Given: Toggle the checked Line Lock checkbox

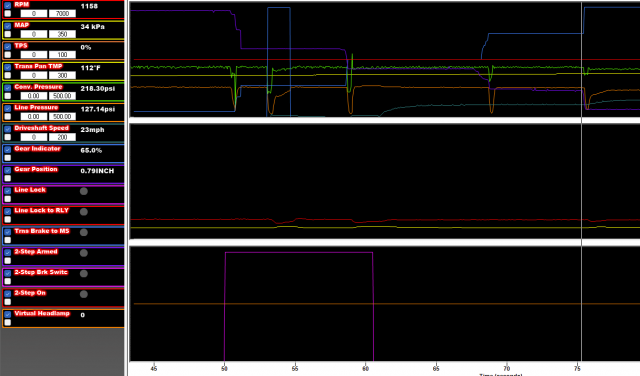Looking at the screenshot, I should 8,191.
